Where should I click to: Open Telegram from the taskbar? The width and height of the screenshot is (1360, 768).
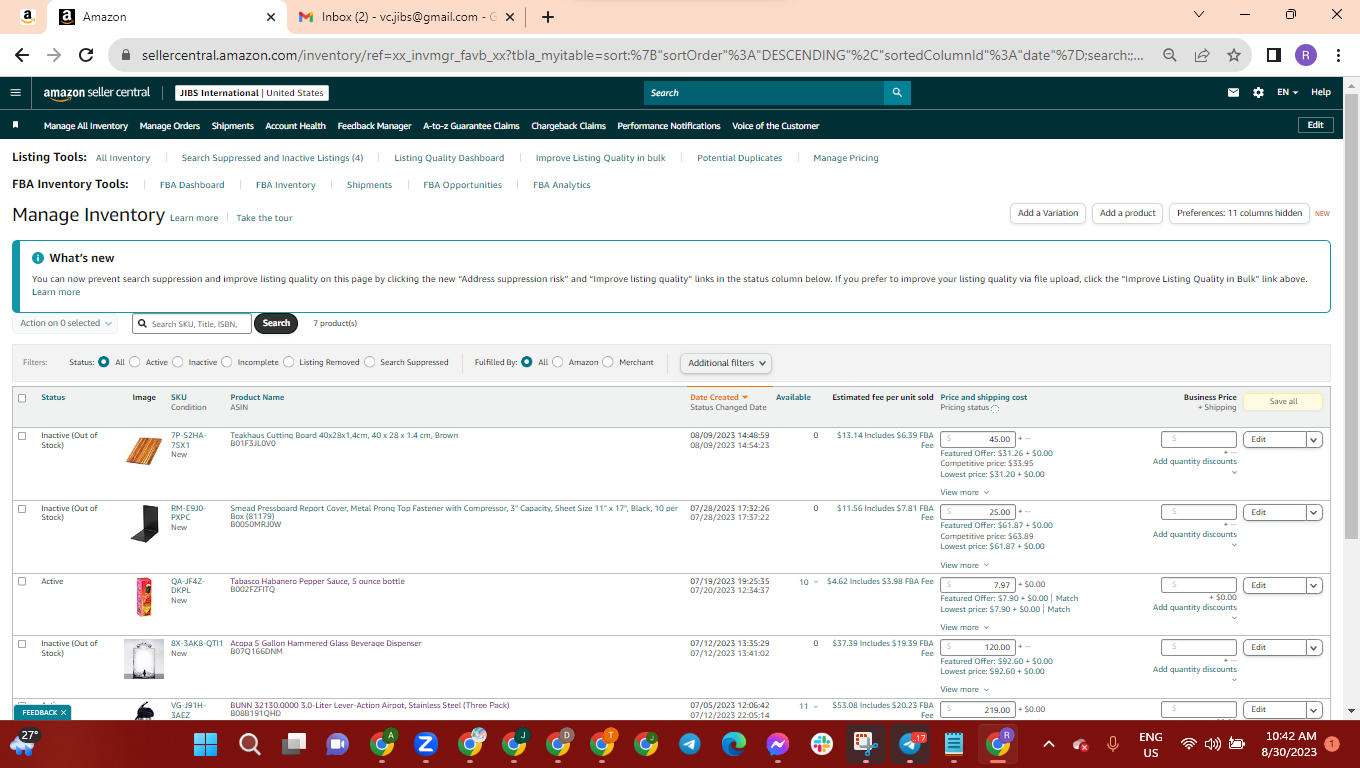click(x=689, y=744)
